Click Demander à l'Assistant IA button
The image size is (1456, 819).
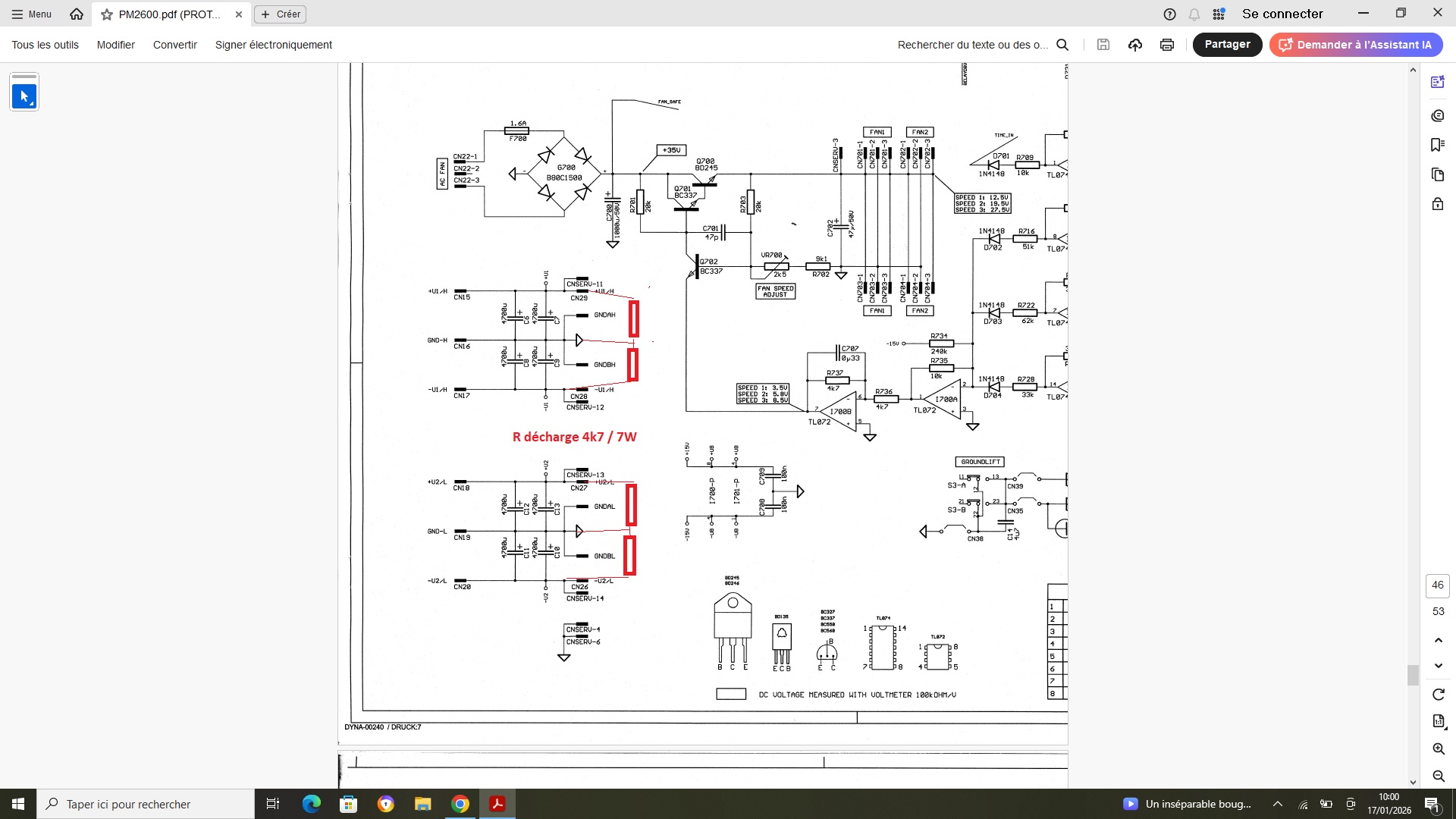pos(1356,45)
